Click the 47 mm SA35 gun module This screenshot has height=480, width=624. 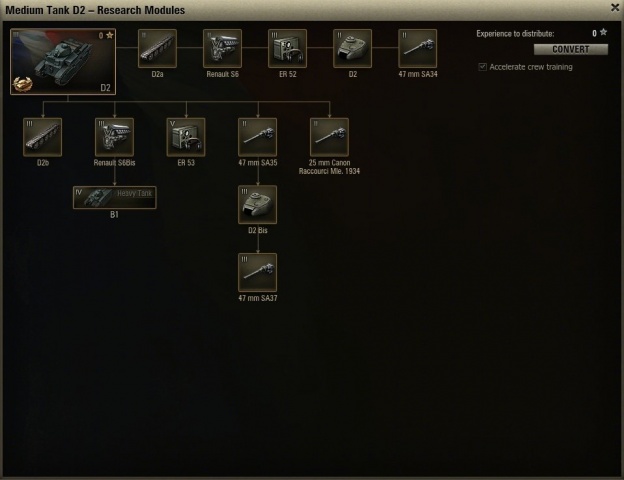tap(257, 137)
